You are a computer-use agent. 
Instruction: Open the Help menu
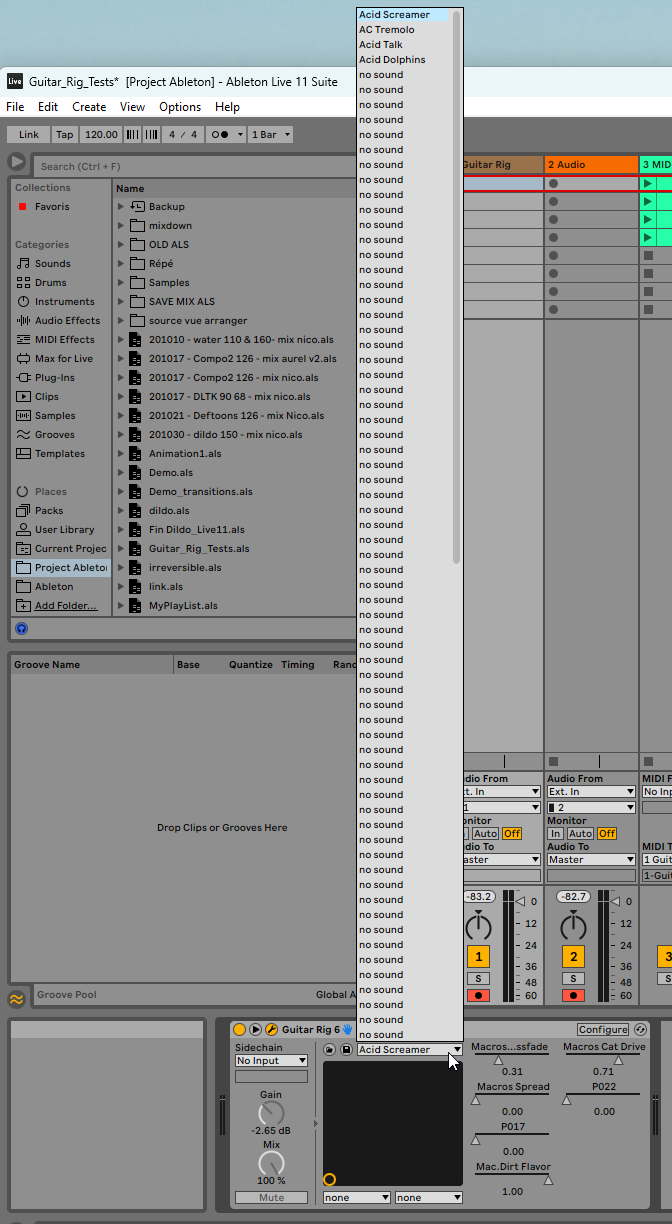(227, 107)
